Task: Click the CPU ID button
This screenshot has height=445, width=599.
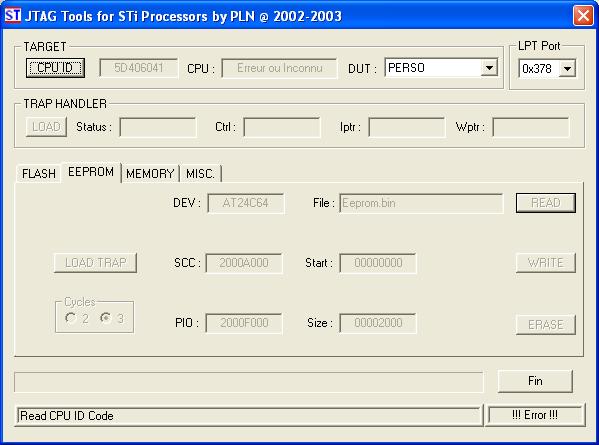Action: [x=55, y=68]
